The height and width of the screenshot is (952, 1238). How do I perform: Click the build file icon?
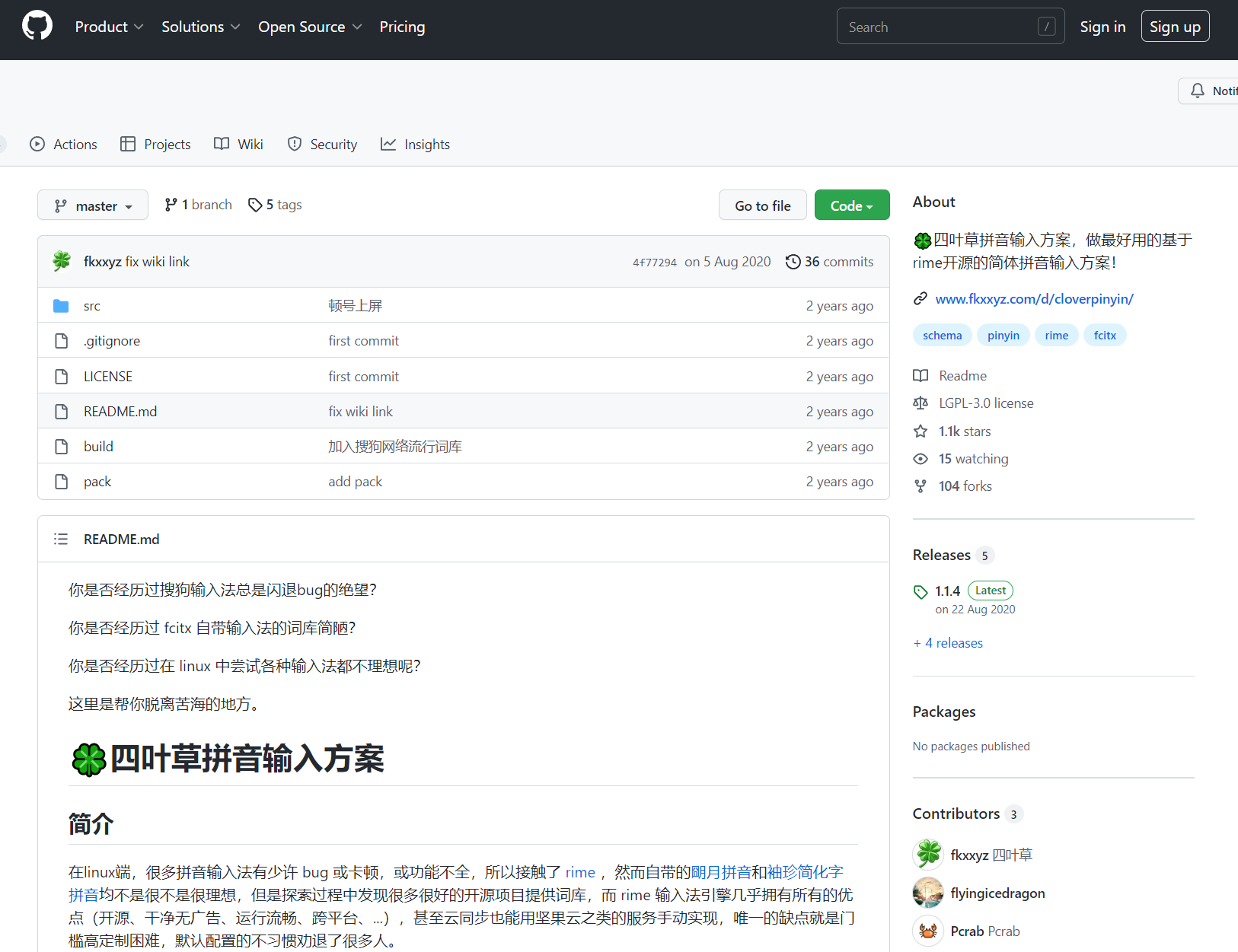click(x=61, y=447)
